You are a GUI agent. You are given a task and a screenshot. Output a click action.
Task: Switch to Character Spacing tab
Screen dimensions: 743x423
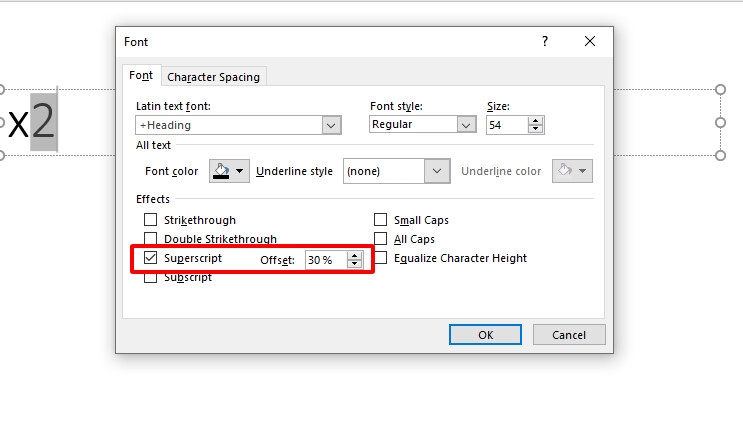point(213,77)
